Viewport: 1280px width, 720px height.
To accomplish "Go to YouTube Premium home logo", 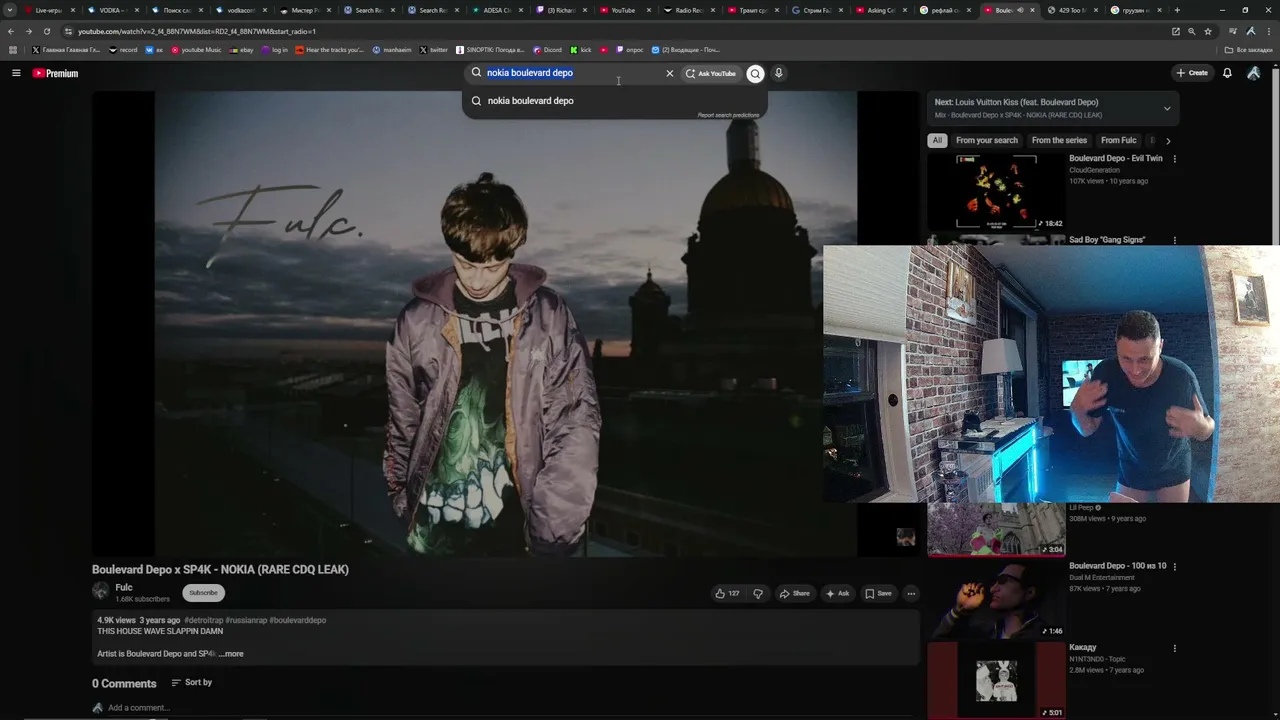I will [55, 73].
